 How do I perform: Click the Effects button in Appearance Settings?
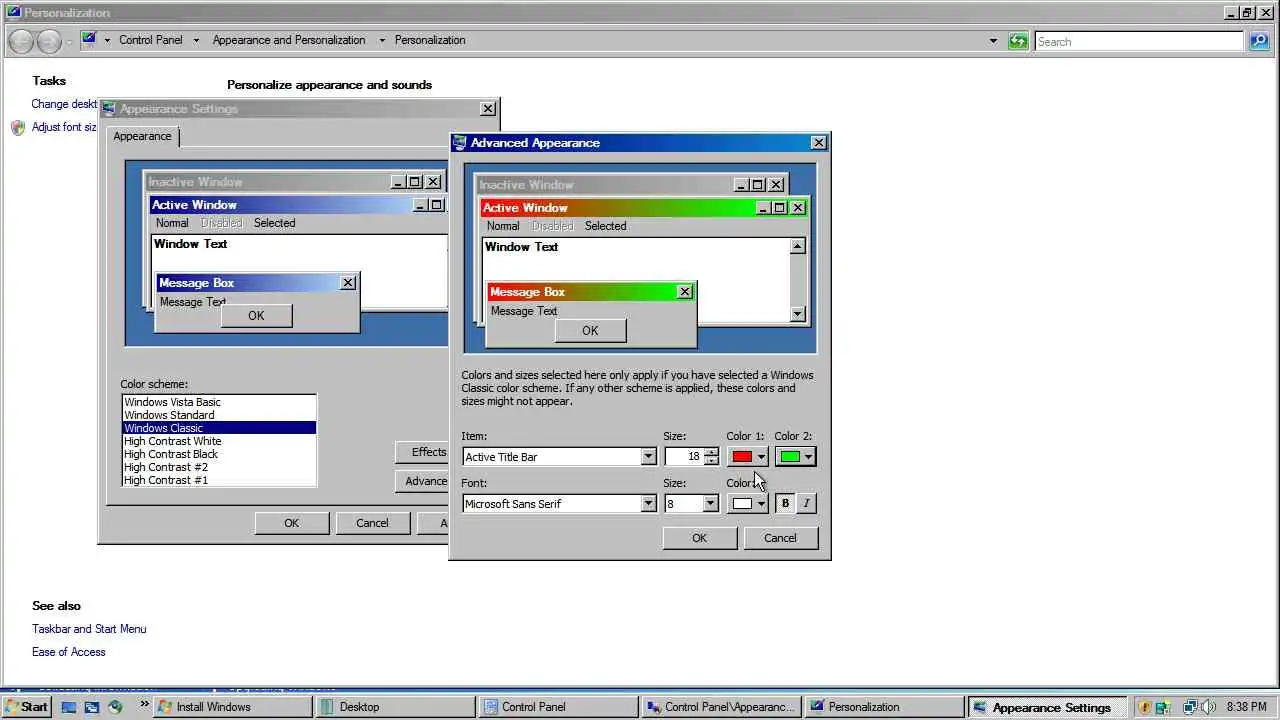(423, 452)
